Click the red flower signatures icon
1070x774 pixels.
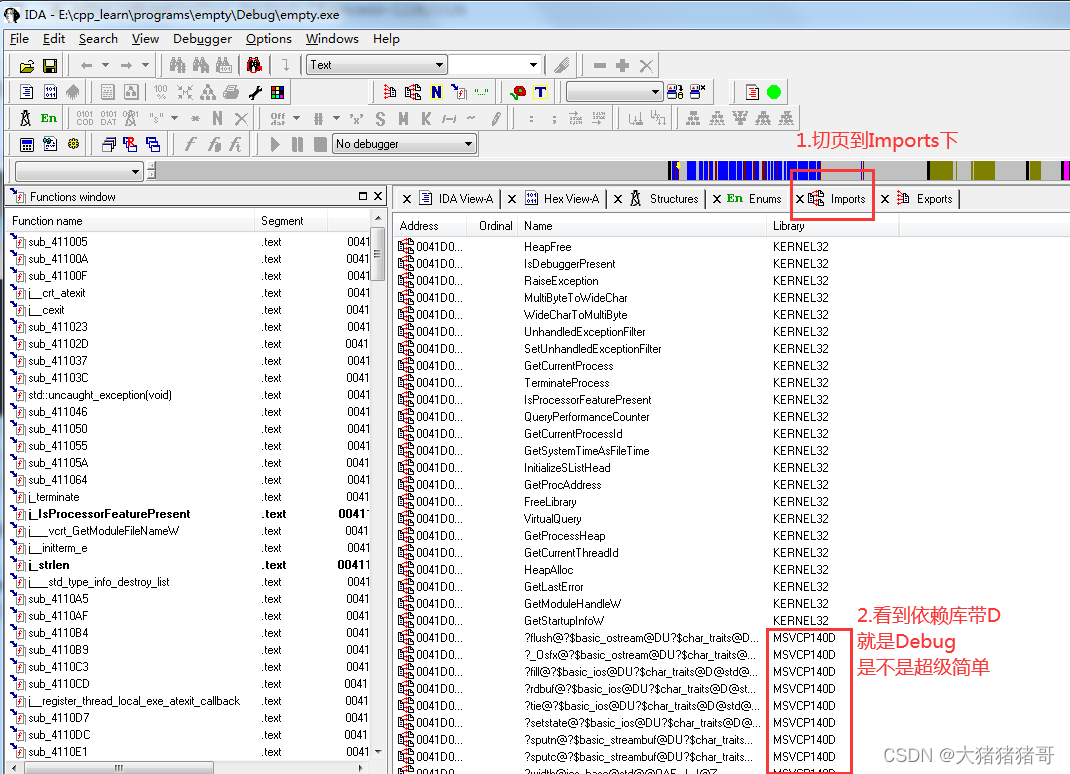(519, 92)
